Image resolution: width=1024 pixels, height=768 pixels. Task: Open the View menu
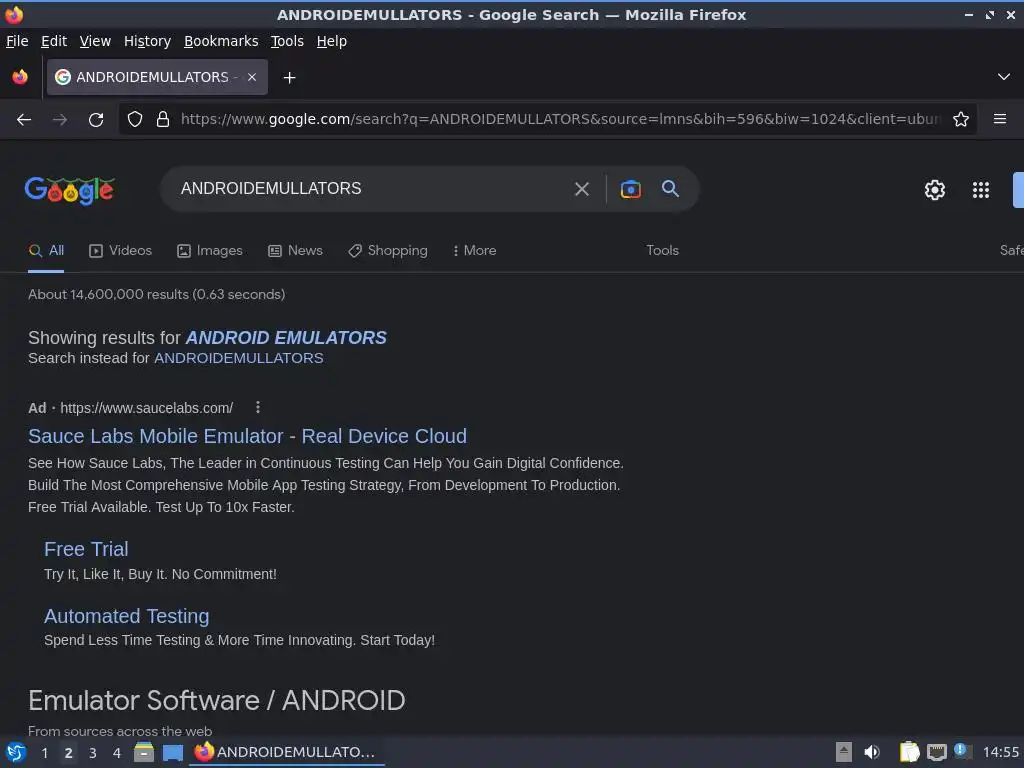95,41
